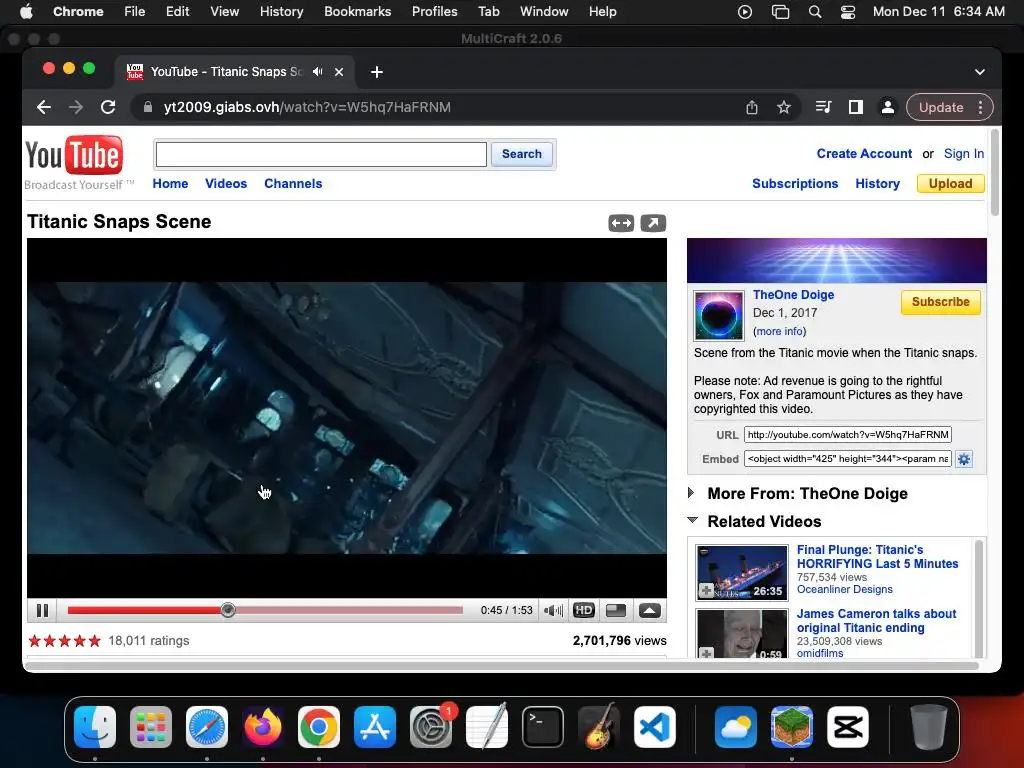Viewport: 1024px width, 768px height.
Task: Open the player's pop-up menu arrow
Action: (x=649, y=610)
